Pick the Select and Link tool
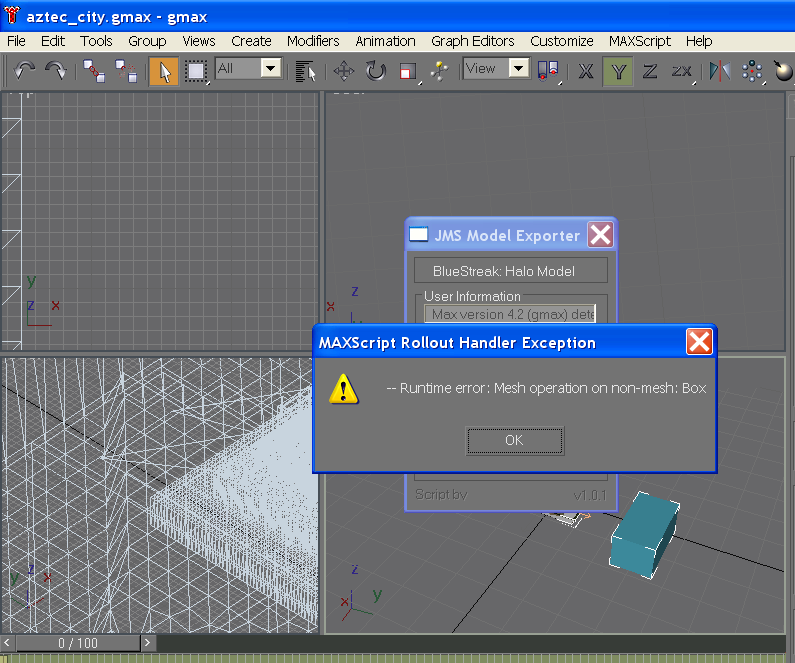Screen dimensions: 795x663 click(x=94, y=70)
